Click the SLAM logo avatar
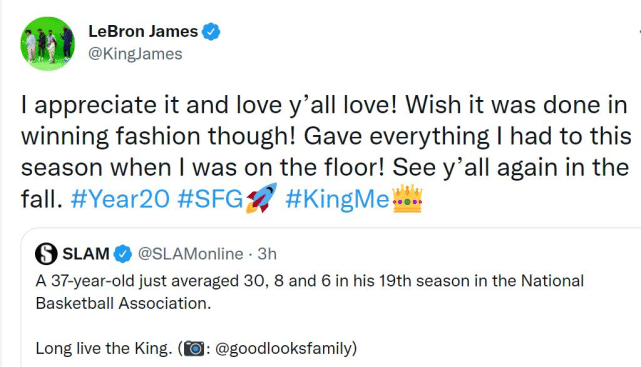The image size is (641, 367). 46,254
